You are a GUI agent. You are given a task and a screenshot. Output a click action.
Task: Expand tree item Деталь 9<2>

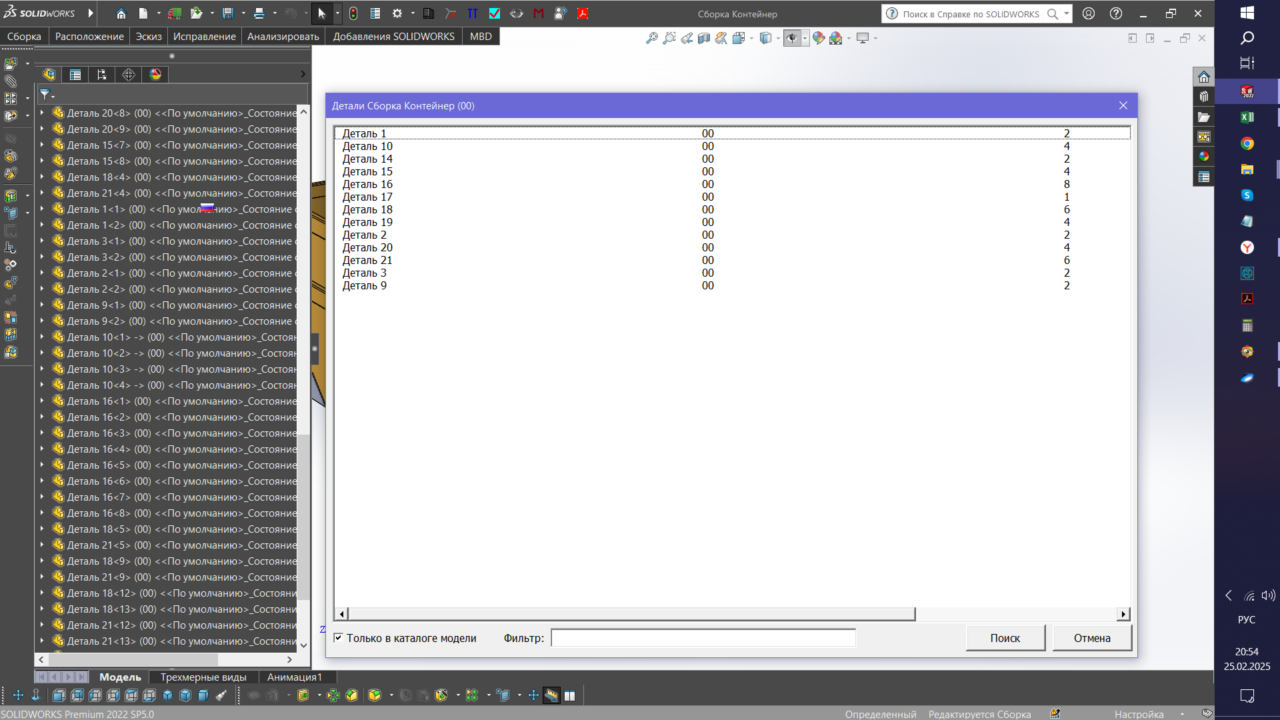[42, 321]
